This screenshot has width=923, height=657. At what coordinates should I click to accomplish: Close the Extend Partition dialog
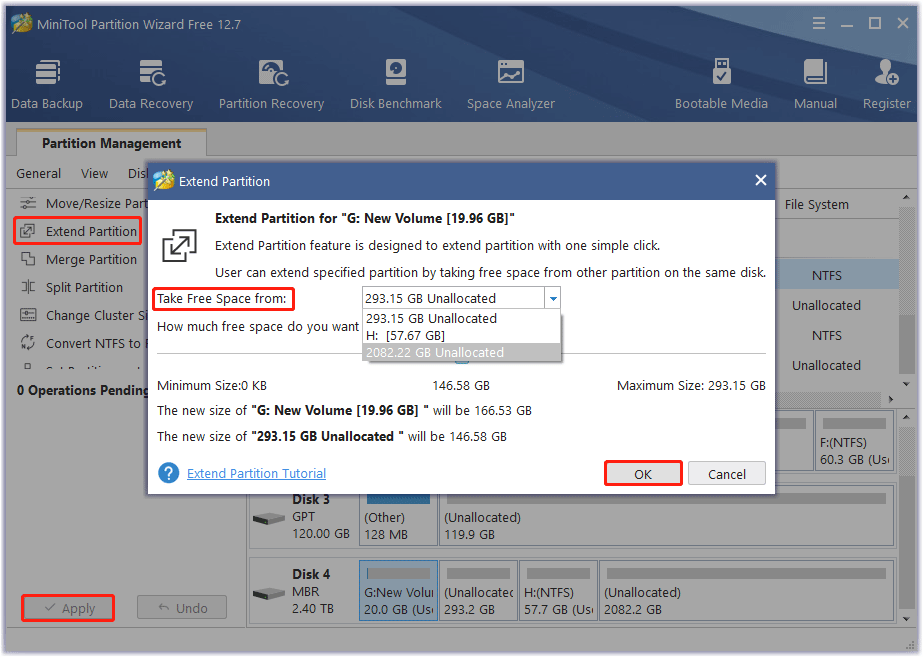761,180
